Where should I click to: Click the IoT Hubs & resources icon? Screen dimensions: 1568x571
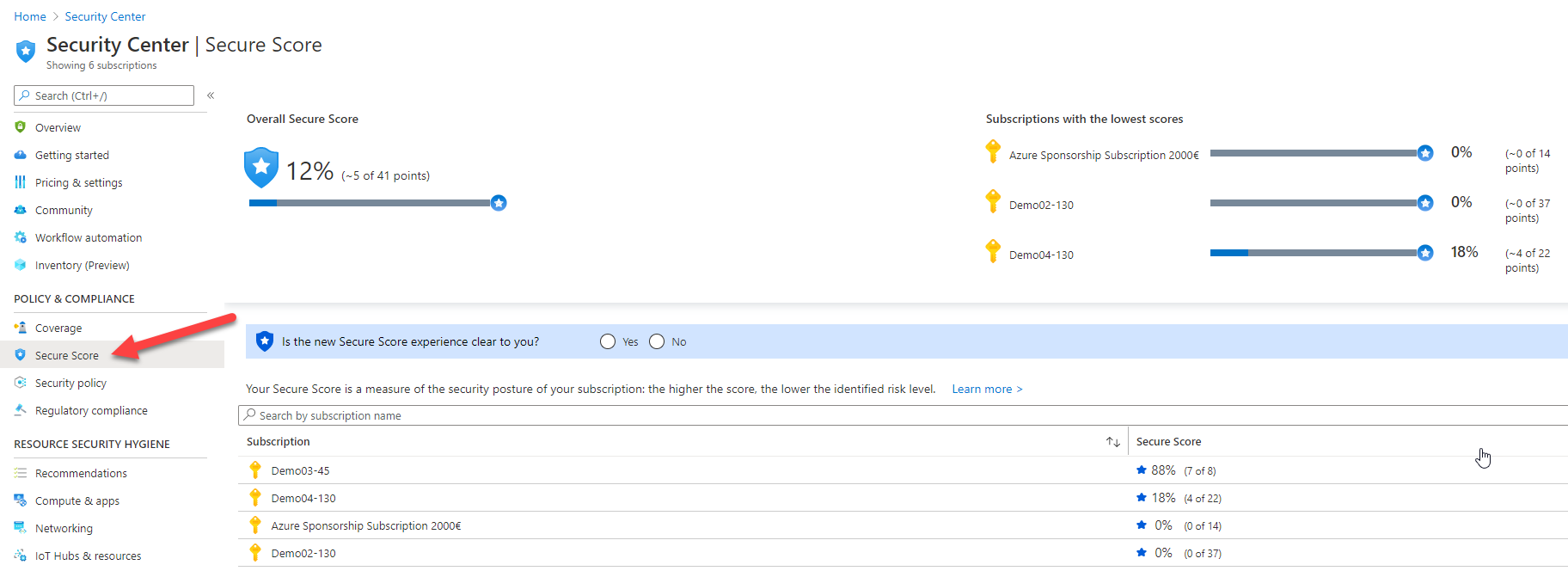pos(21,556)
